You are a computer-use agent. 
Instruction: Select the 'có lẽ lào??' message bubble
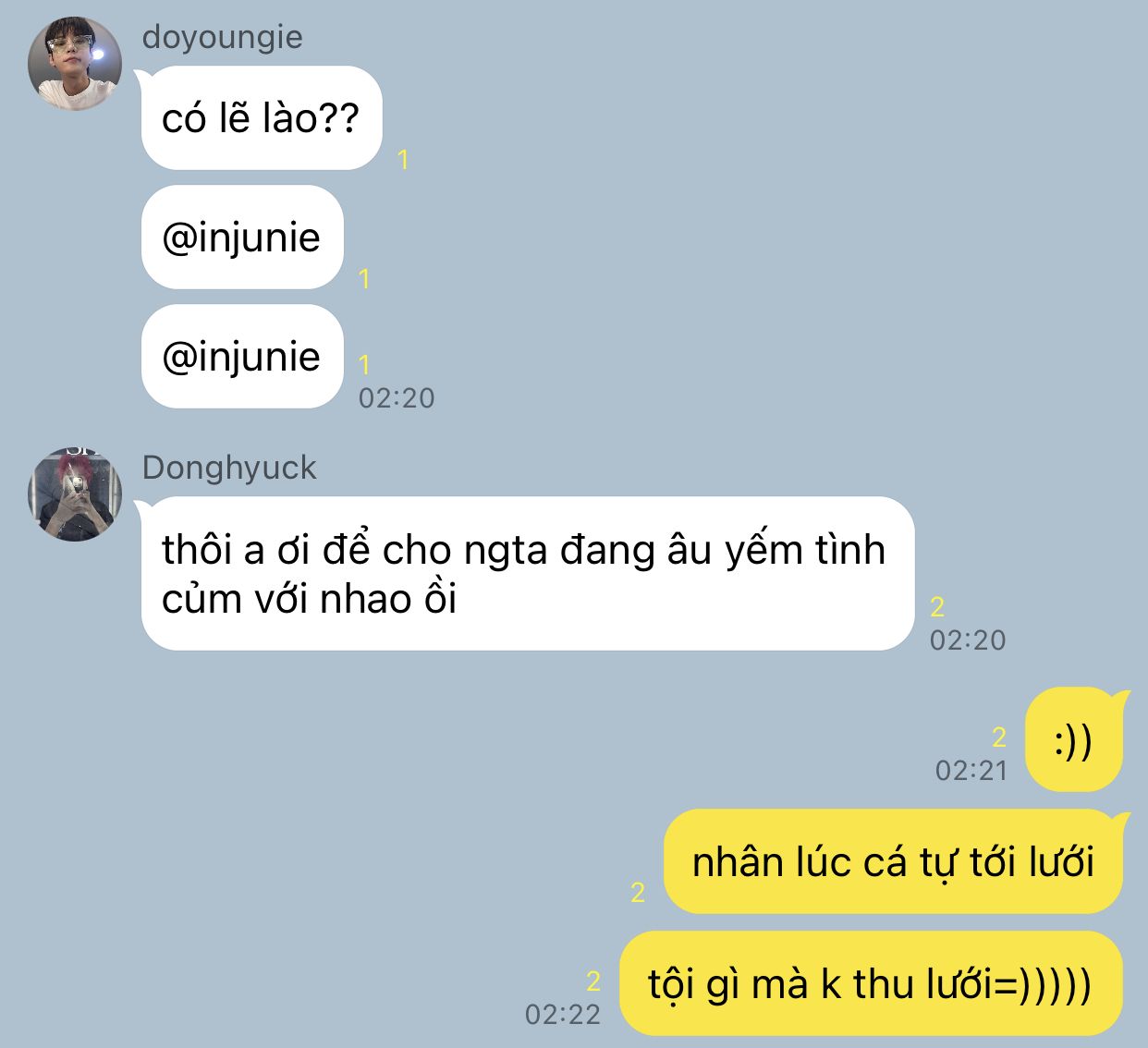pos(261,118)
